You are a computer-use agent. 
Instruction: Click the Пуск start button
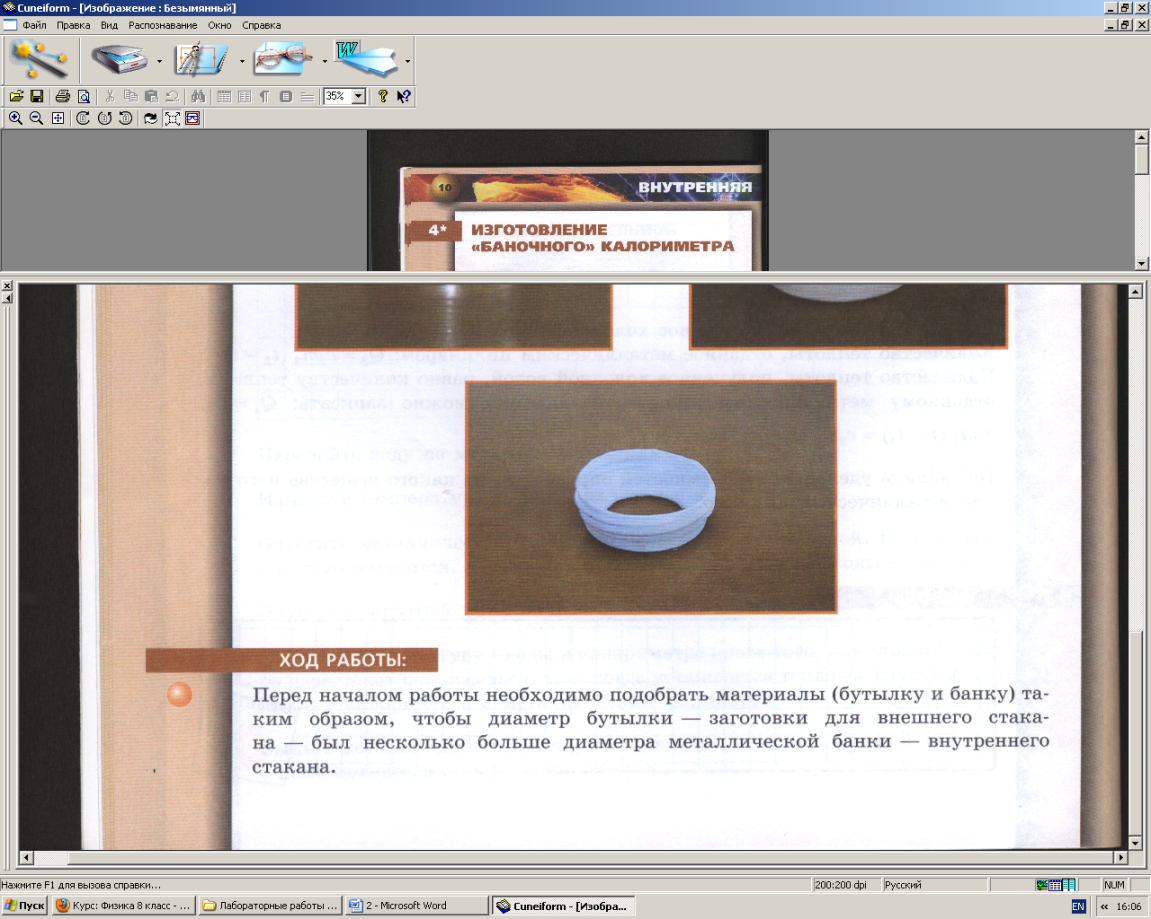(x=25, y=905)
